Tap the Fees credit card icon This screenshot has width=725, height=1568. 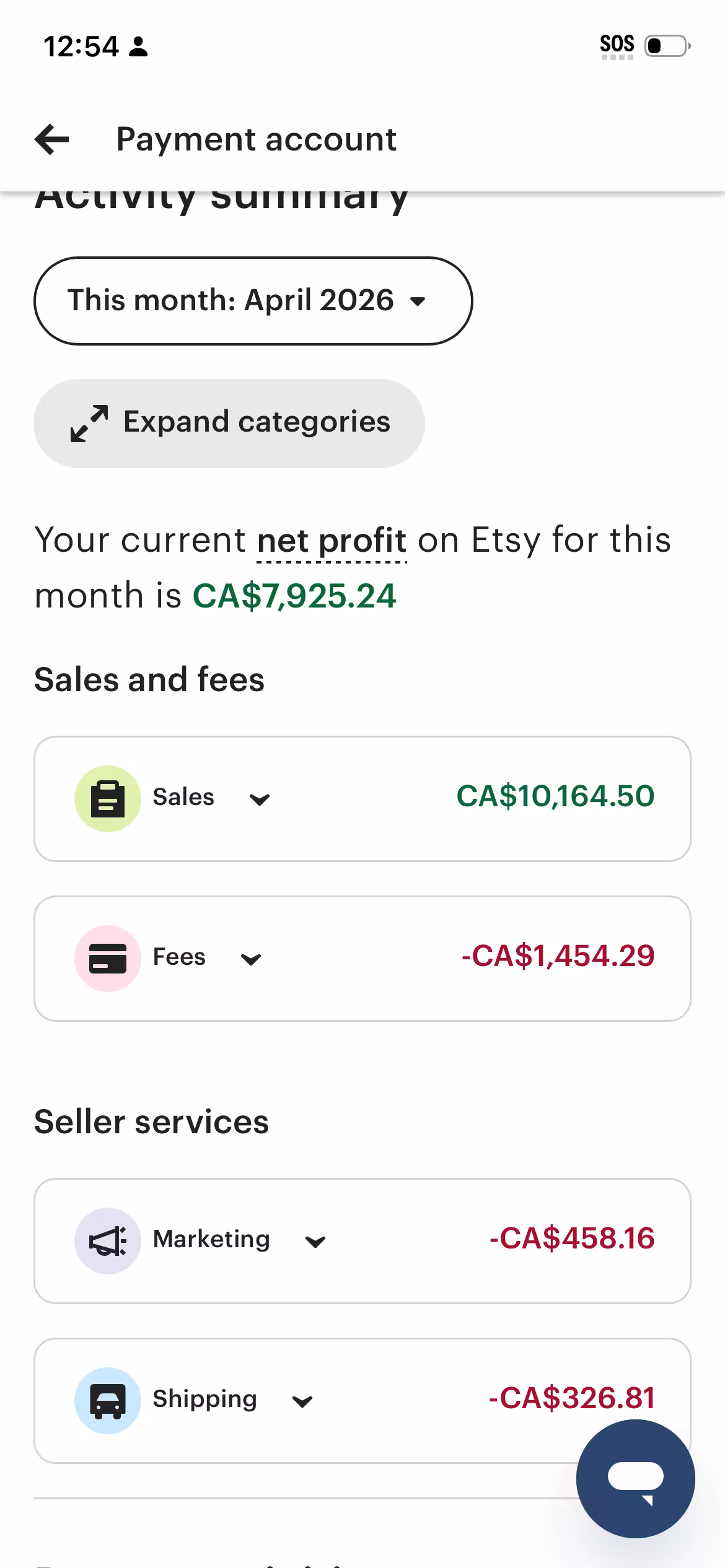[108, 958]
